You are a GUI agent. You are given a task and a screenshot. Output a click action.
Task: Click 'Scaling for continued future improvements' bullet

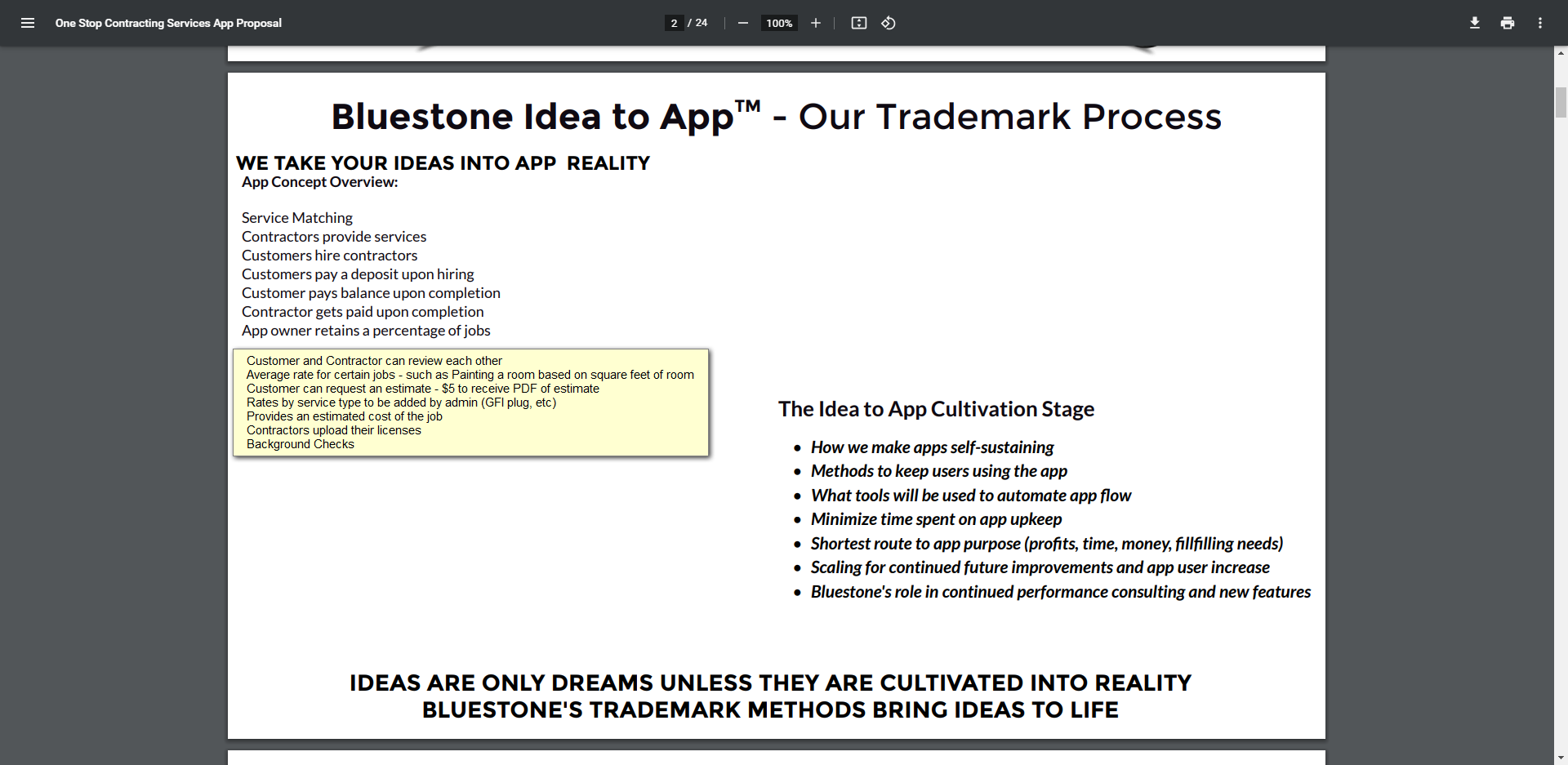coord(1040,567)
